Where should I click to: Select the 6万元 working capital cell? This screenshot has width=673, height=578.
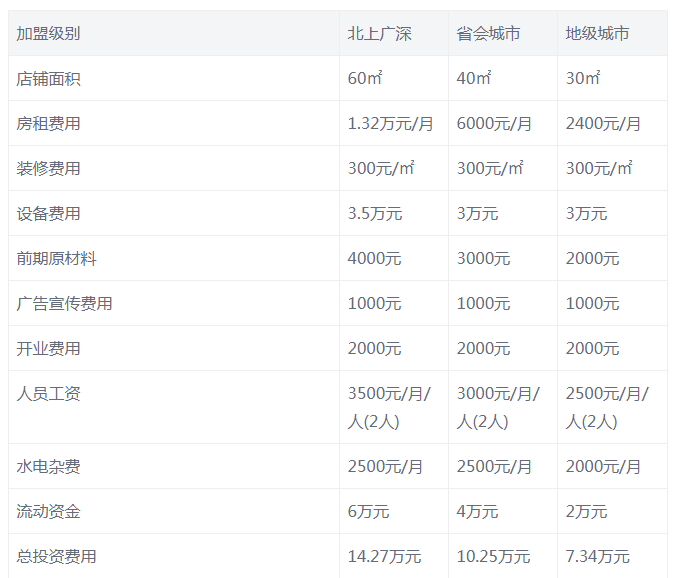tap(368, 512)
